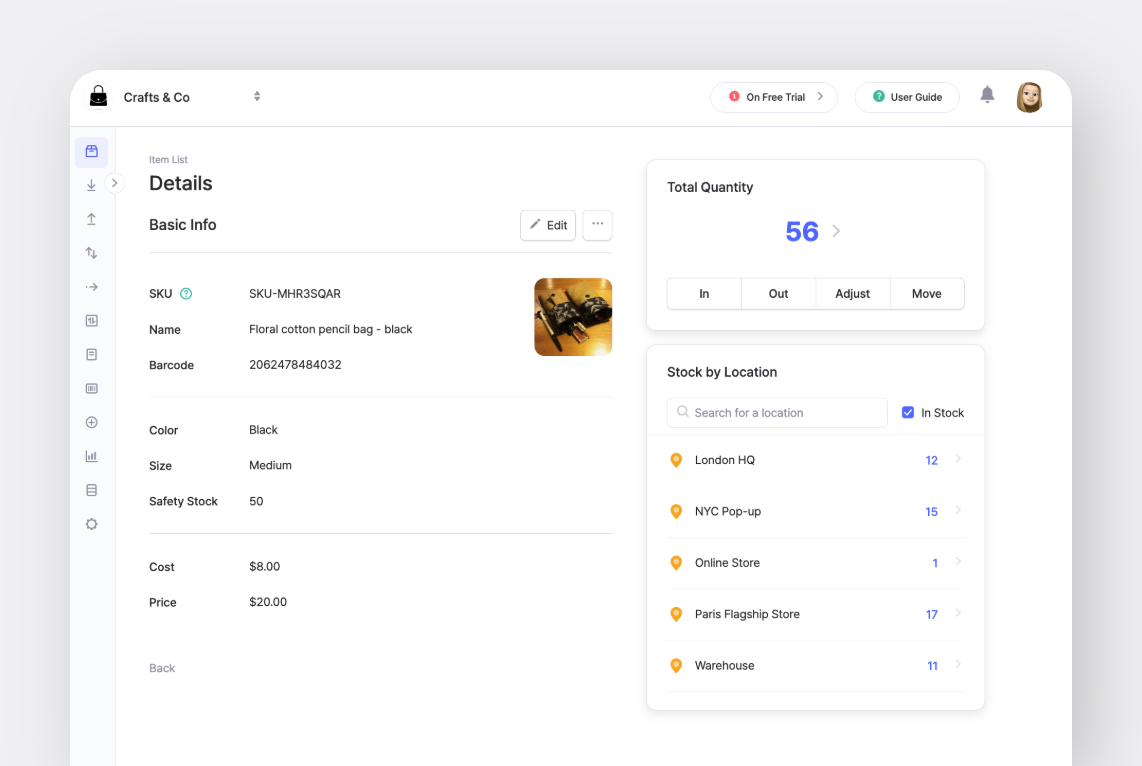The height and width of the screenshot is (766, 1142).
Task: Select the Move stock action tab
Action: [927, 293]
